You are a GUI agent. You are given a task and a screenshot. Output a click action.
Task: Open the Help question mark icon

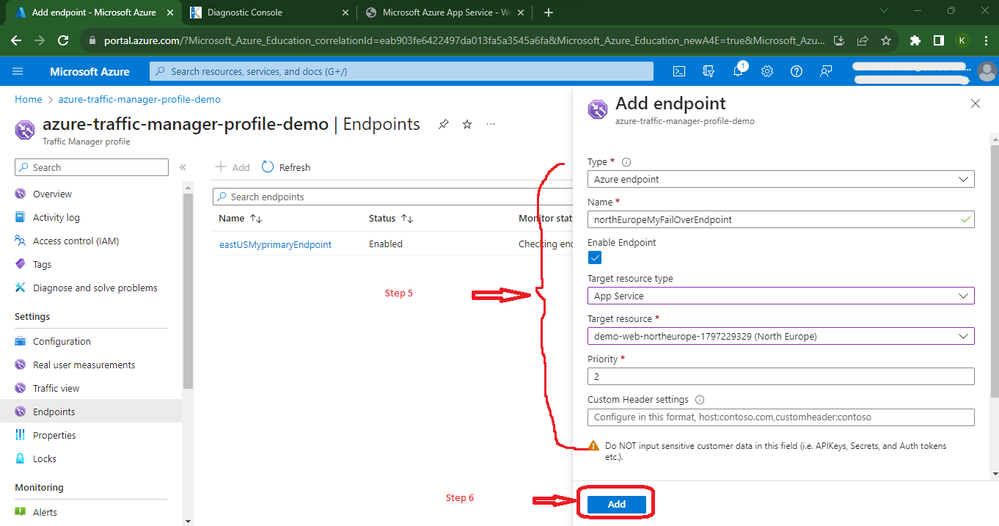click(x=796, y=71)
